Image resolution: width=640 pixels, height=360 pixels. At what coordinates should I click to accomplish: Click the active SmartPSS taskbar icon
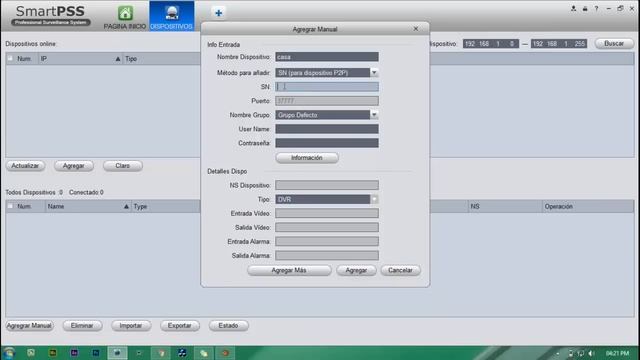(117, 353)
